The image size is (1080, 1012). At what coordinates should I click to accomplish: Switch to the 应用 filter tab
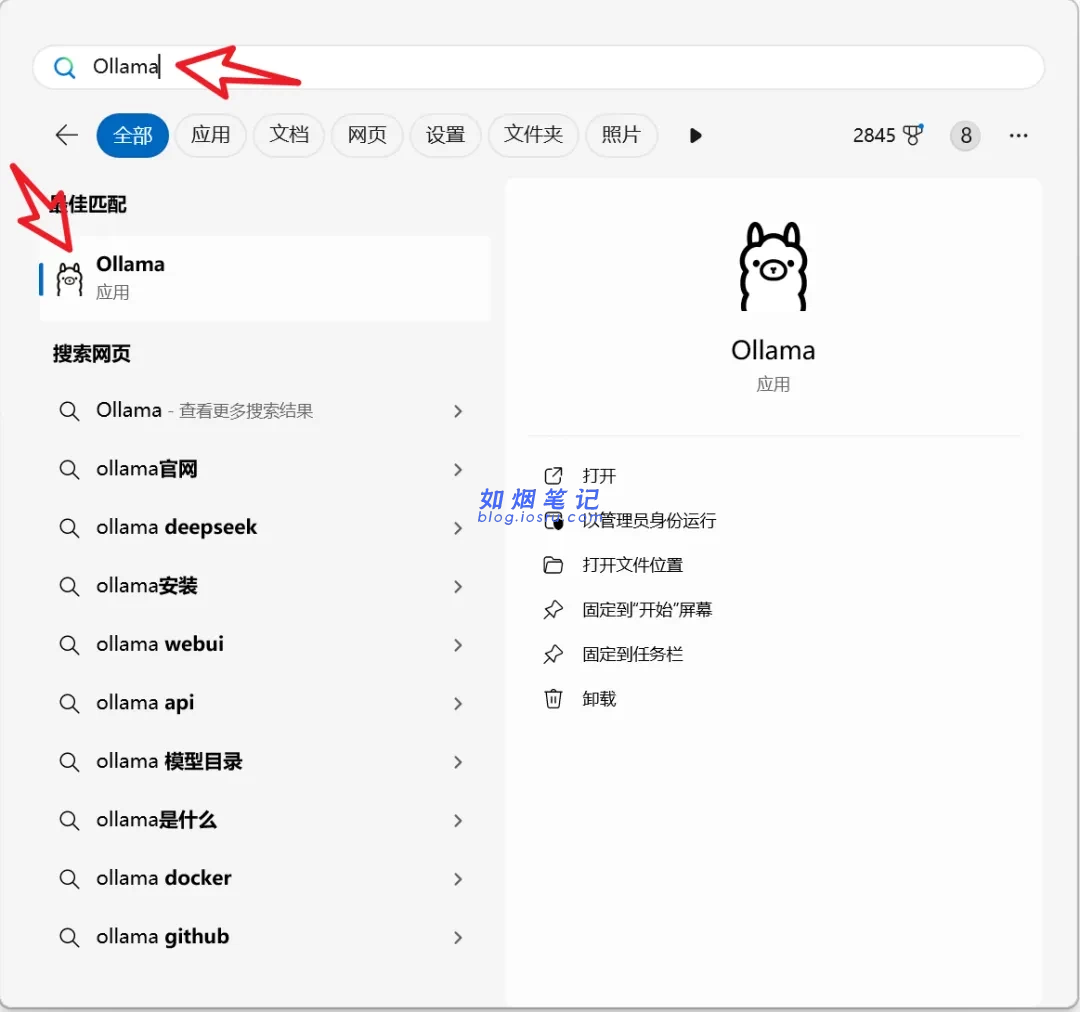(211, 135)
